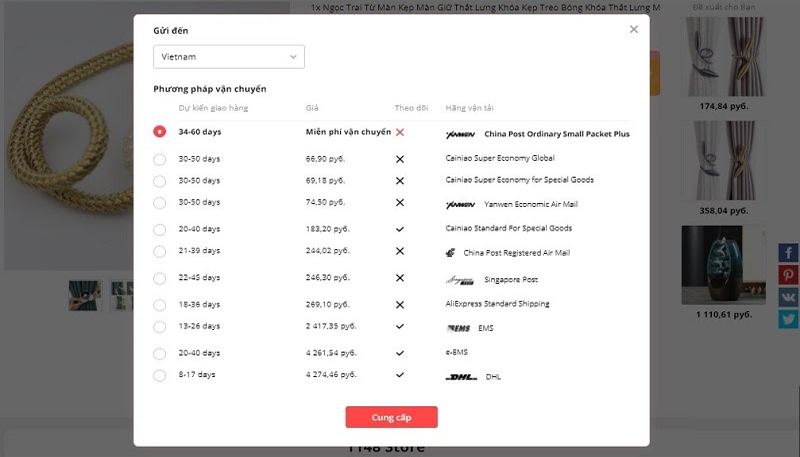Screen dimensions: 800x457
Task: Select China Post Registered Air Mail radio
Action: coord(160,251)
